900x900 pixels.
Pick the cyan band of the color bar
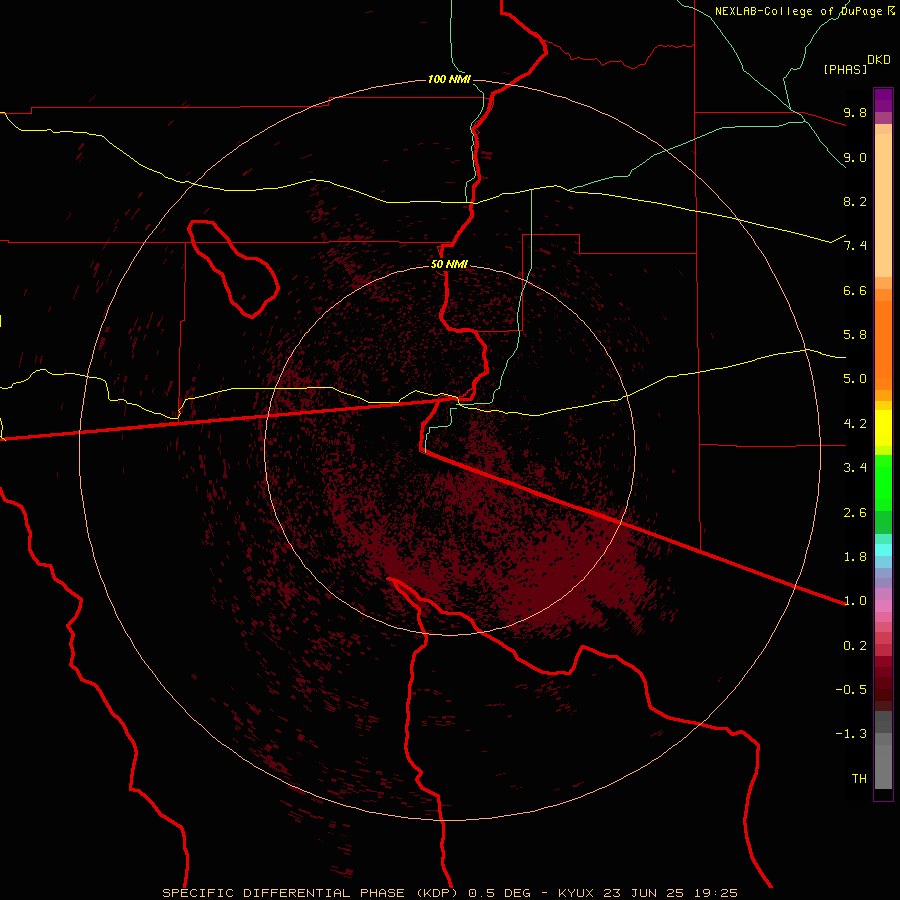883,550
